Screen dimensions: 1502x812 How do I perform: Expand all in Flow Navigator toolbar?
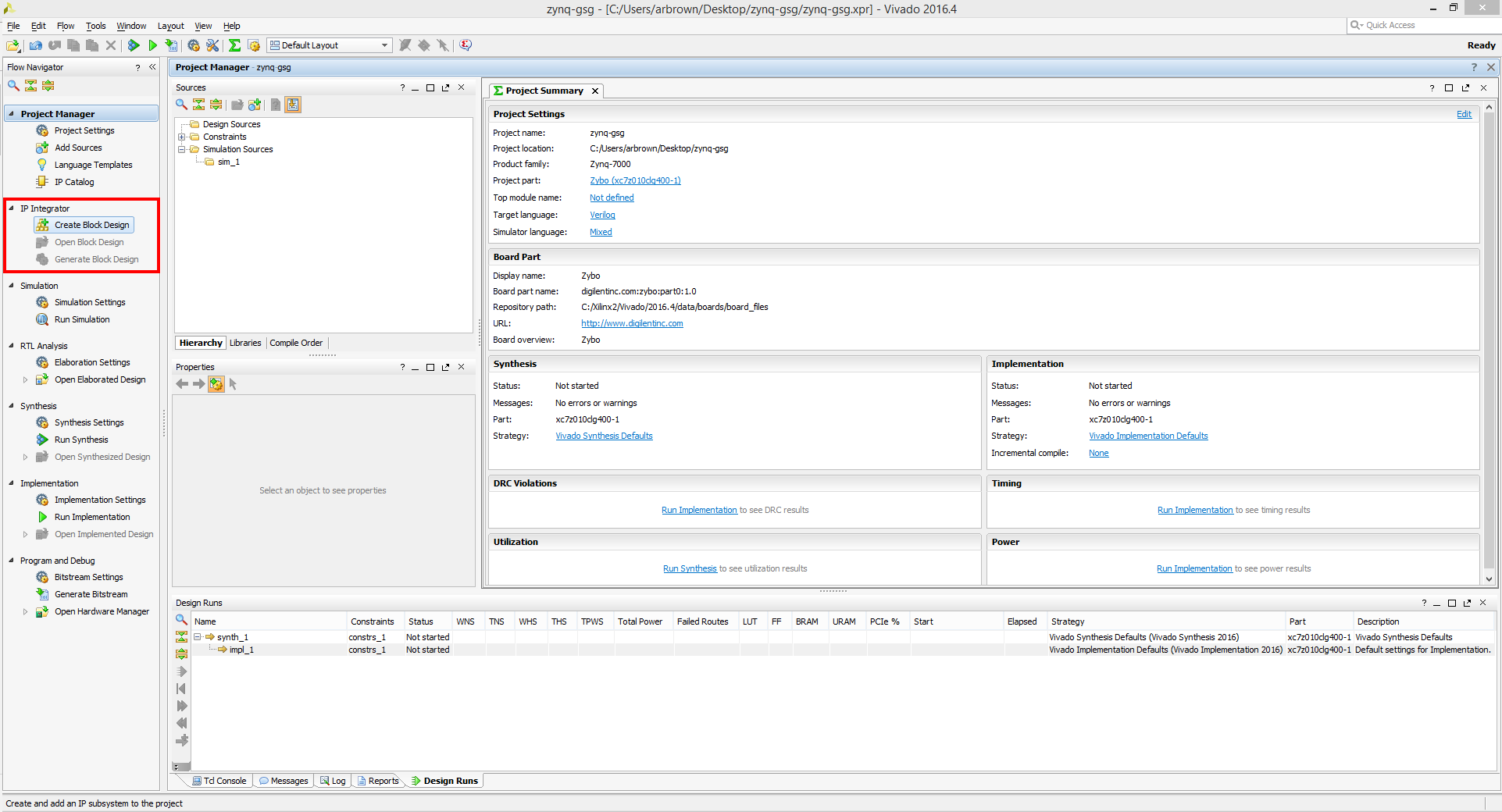point(48,86)
